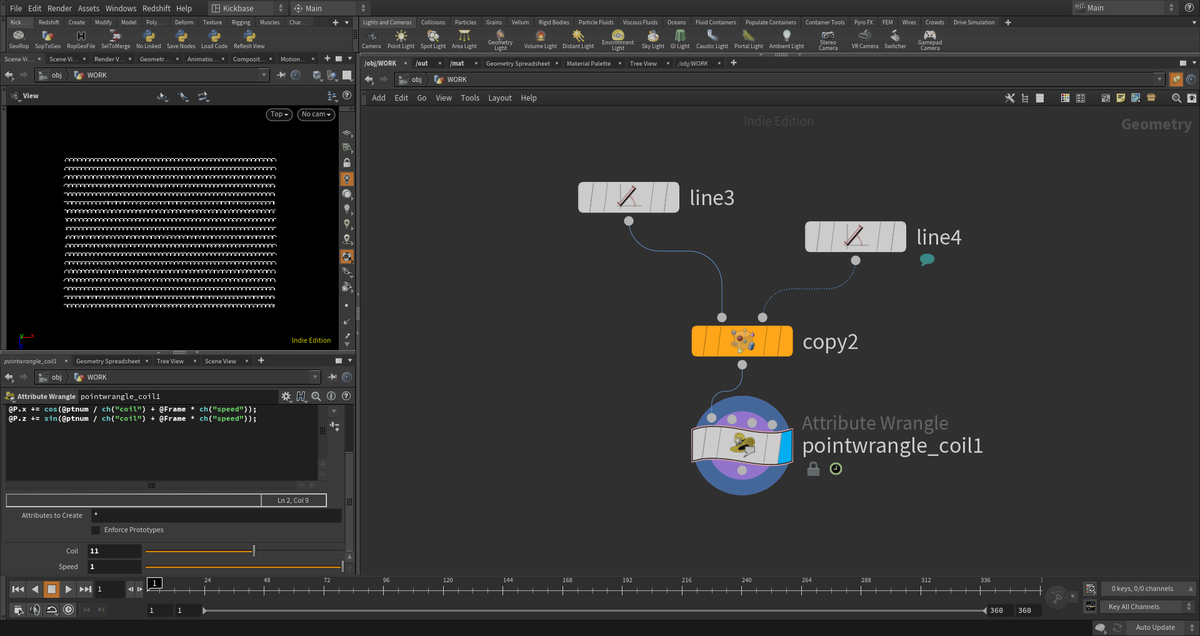
Task: Click the Sky Light shelf icon
Action: coord(652,39)
